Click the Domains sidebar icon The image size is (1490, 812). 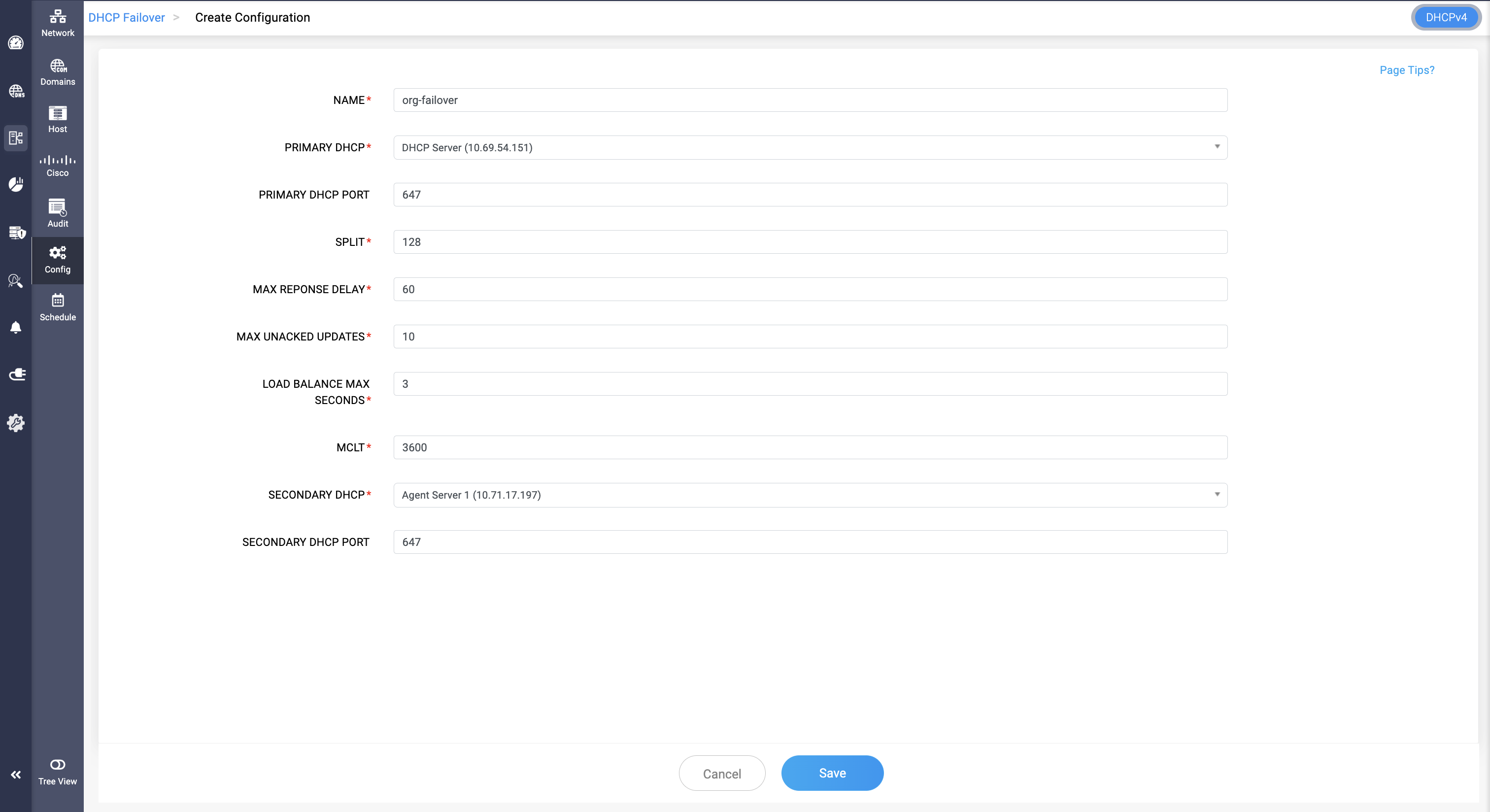[57, 72]
